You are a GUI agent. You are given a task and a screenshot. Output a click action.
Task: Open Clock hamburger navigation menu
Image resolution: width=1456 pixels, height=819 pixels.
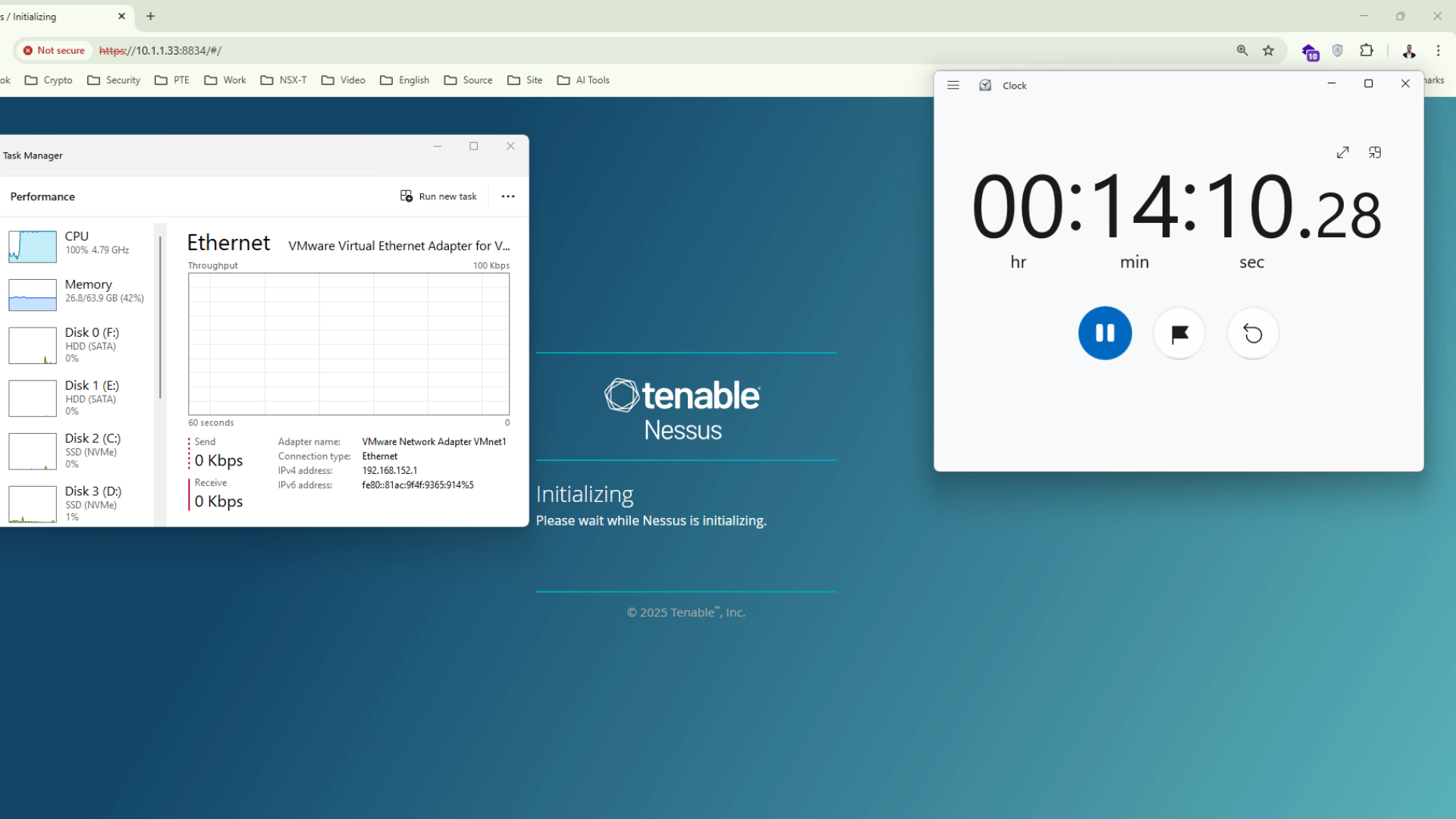click(x=953, y=86)
